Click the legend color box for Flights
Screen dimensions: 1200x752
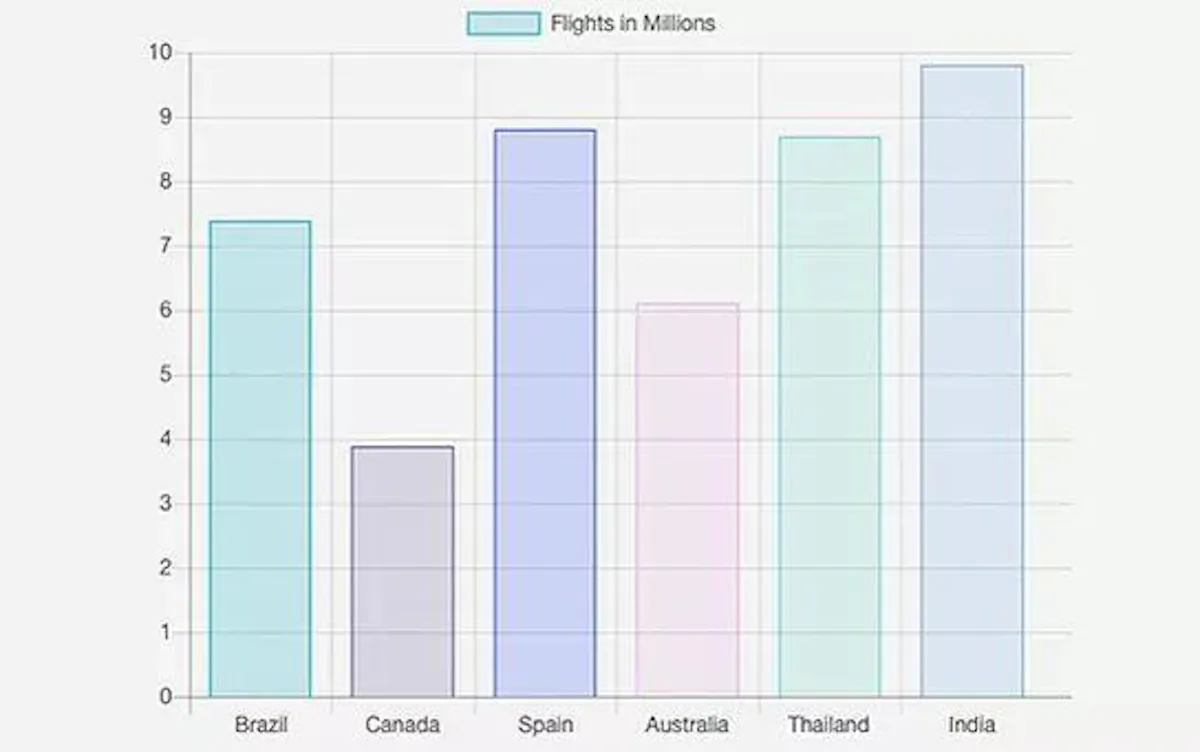pyautogui.click(x=504, y=23)
